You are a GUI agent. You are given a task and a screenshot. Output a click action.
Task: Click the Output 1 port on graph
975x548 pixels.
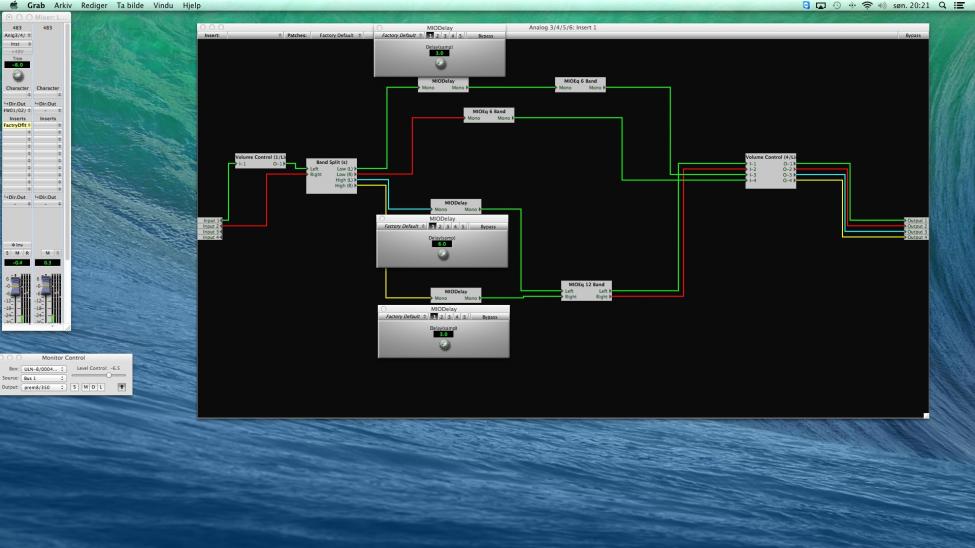click(x=916, y=221)
